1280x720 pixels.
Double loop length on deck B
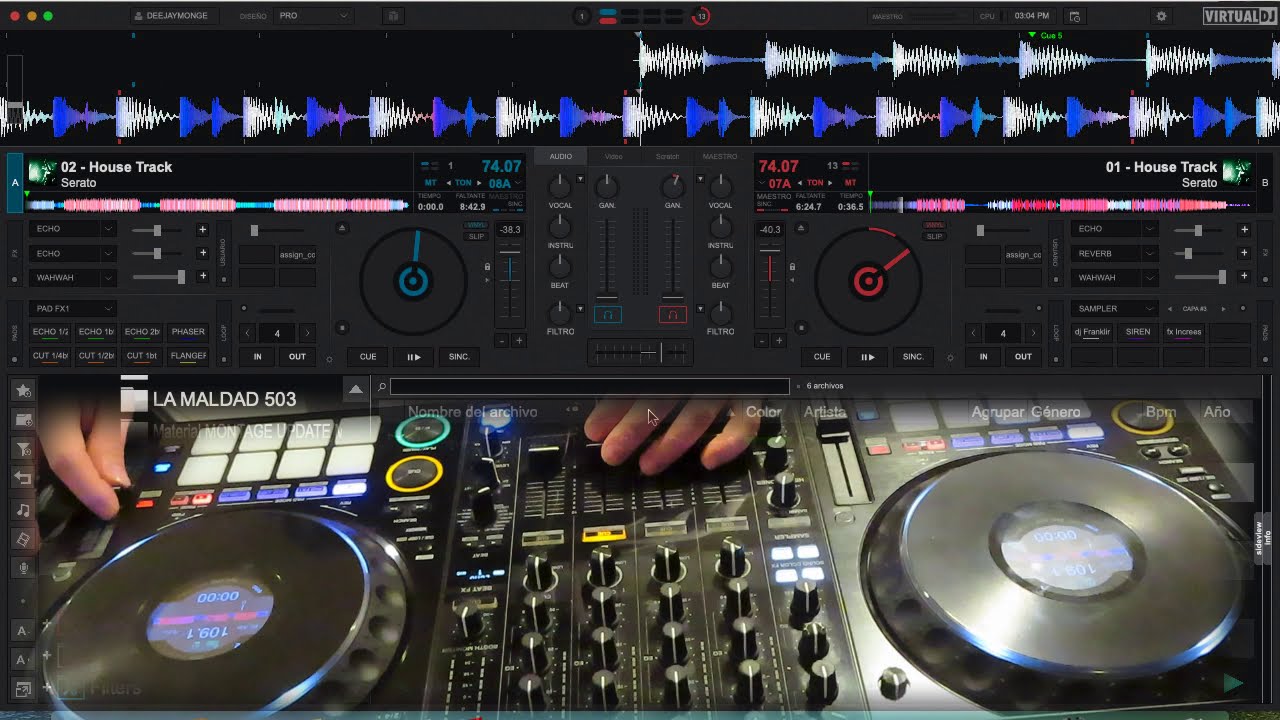coord(1032,333)
